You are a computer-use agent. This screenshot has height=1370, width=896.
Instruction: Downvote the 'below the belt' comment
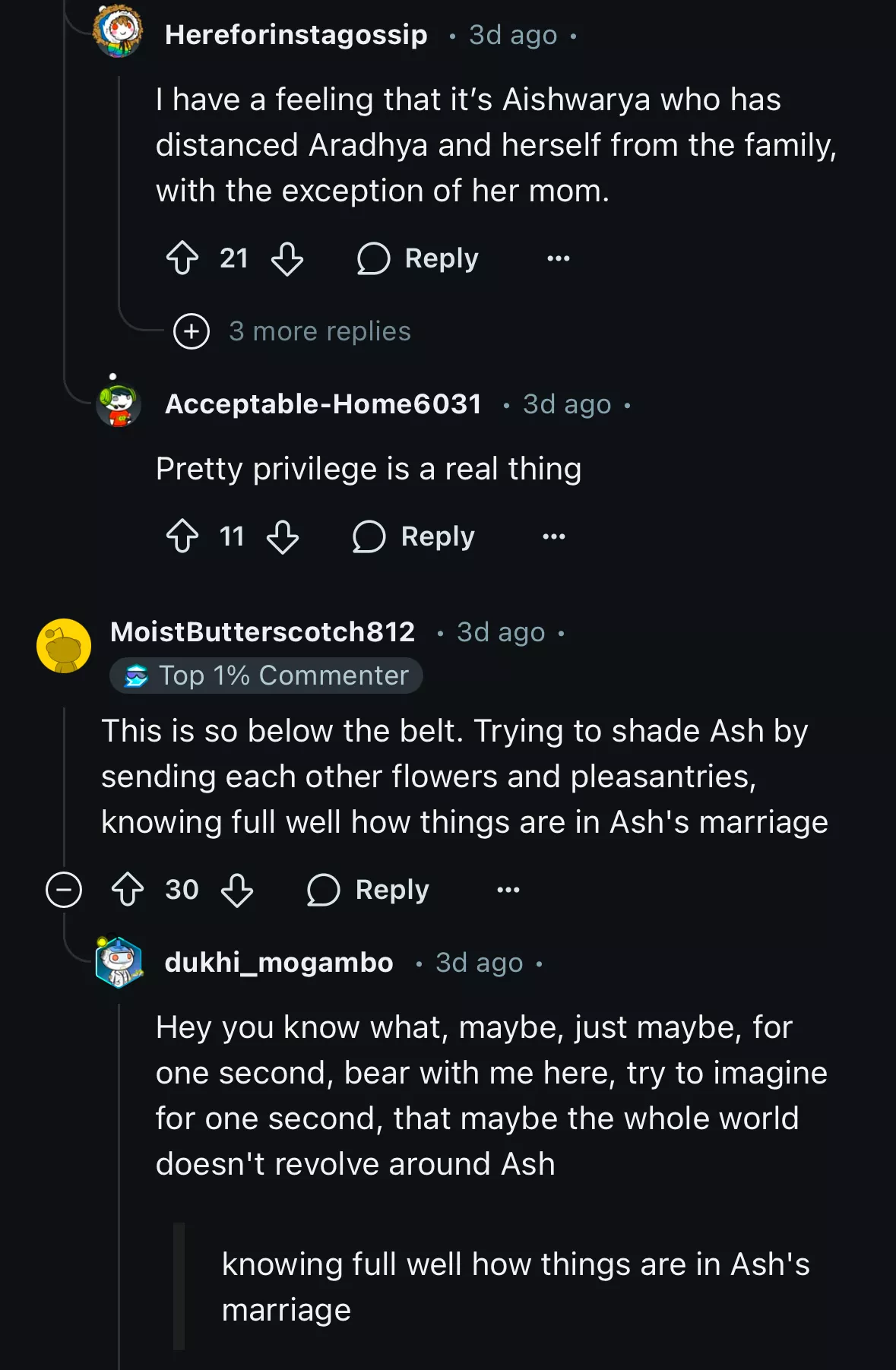pos(237,890)
